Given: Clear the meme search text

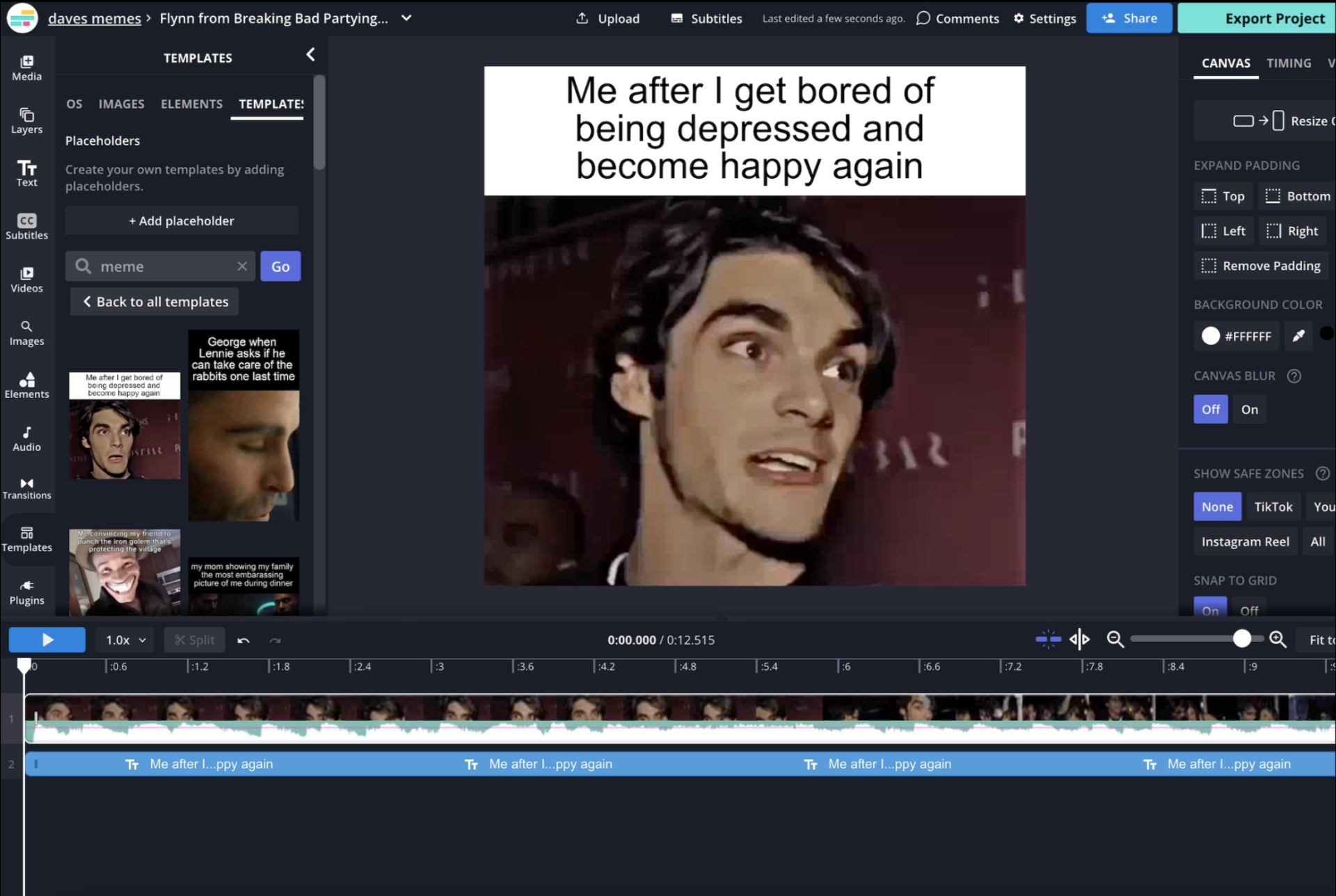Looking at the screenshot, I should [x=241, y=266].
